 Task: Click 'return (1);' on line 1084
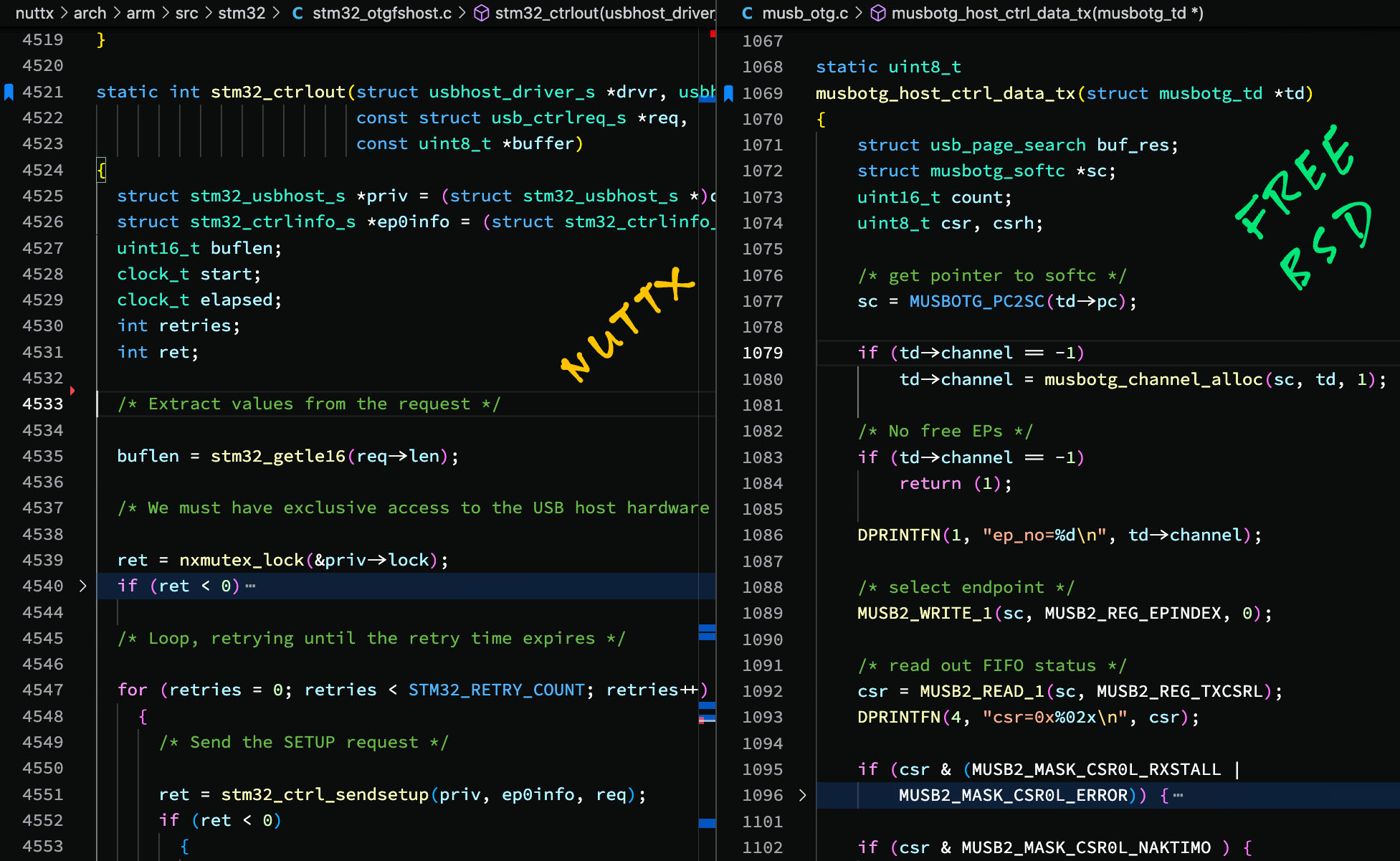coord(956,483)
